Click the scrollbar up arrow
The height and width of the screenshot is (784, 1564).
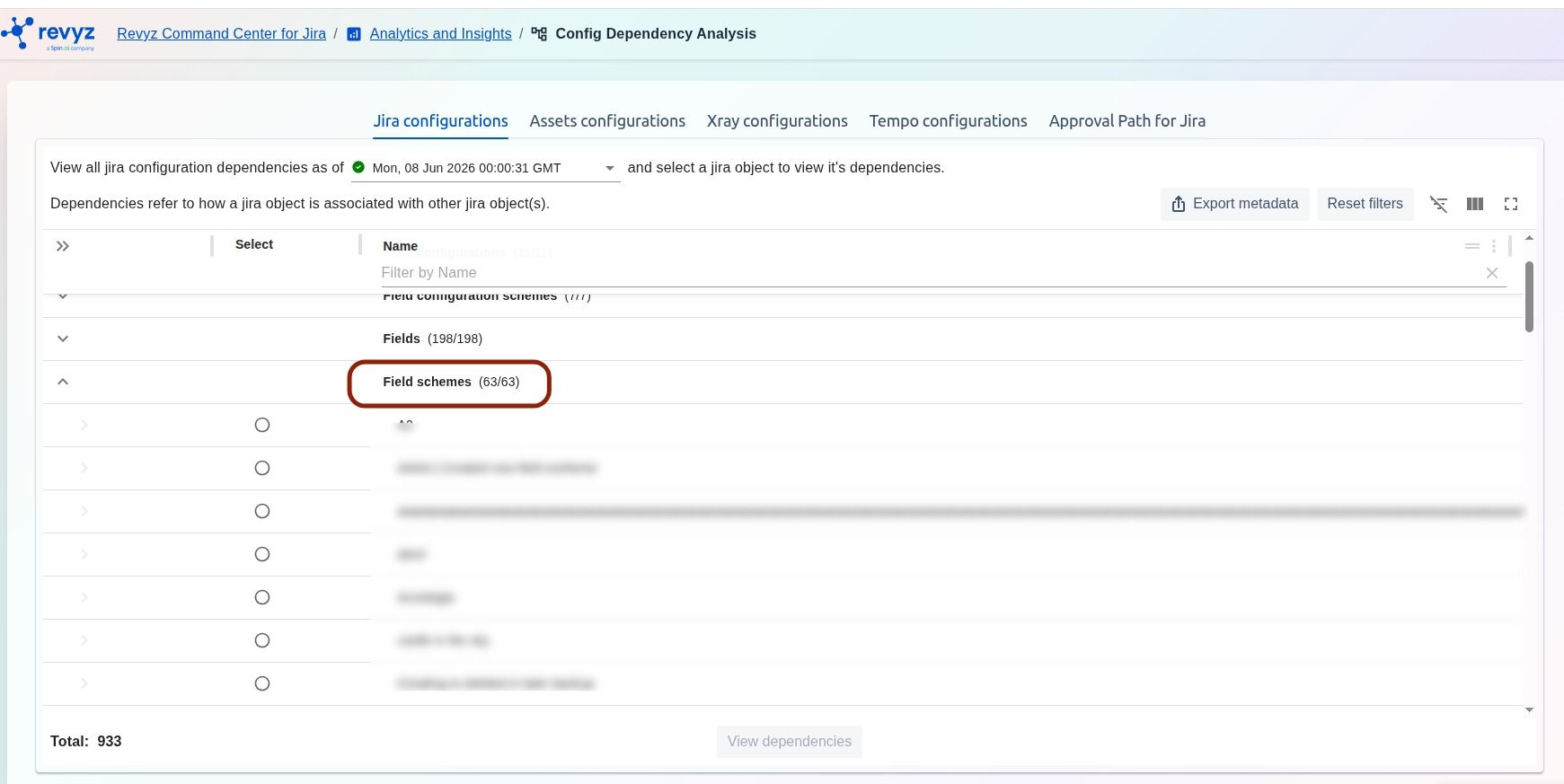[x=1529, y=238]
